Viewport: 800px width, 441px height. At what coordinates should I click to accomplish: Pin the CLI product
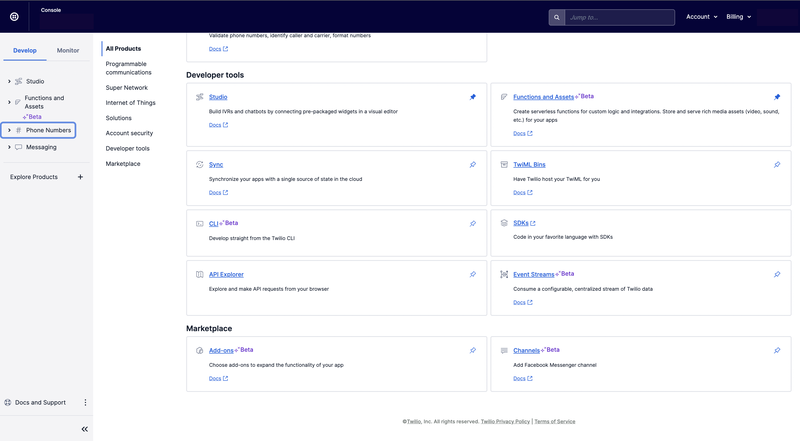tap(472, 224)
